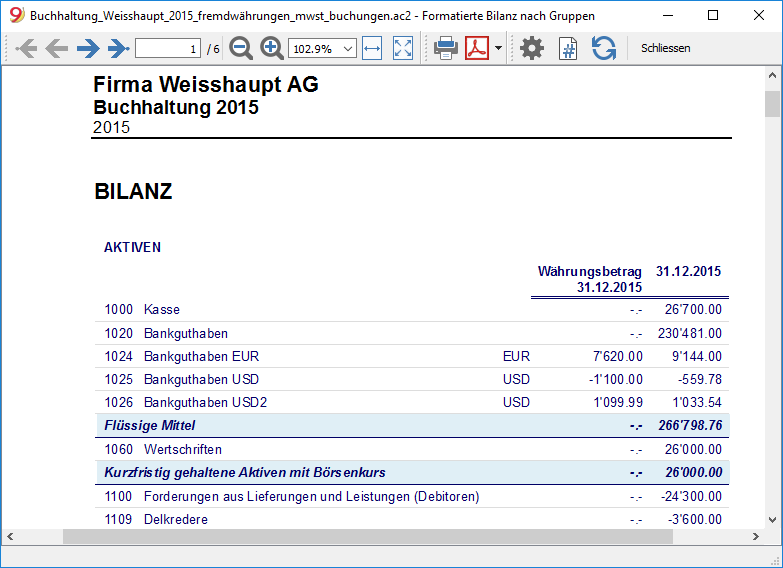Viewport: 783px width, 568px height.
Task: Click the '1100 Forderungen aus Lieferungen' row
Action: click(x=412, y=496)
